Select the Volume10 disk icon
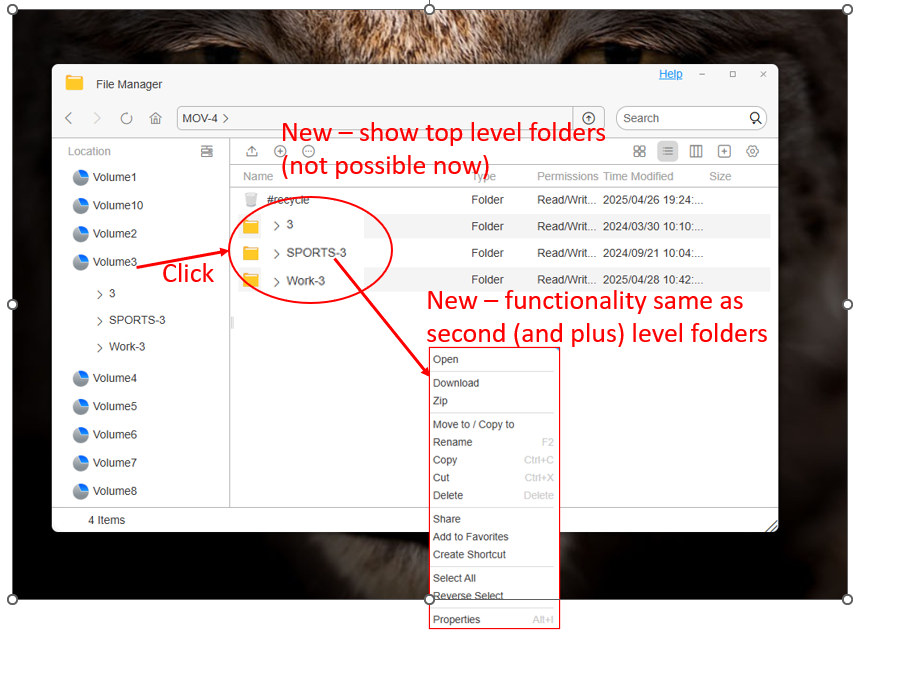 coord(81,206)
